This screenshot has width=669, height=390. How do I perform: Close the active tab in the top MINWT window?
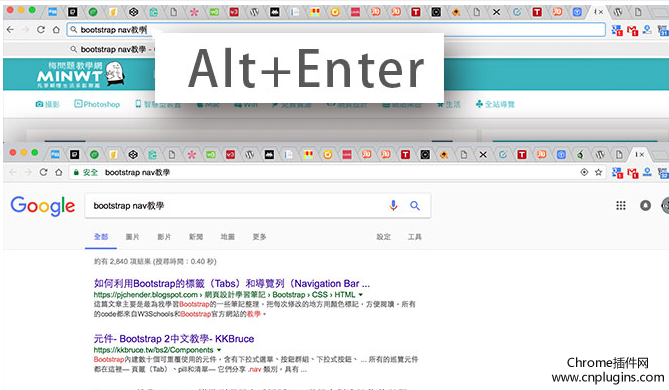[601, 12]
